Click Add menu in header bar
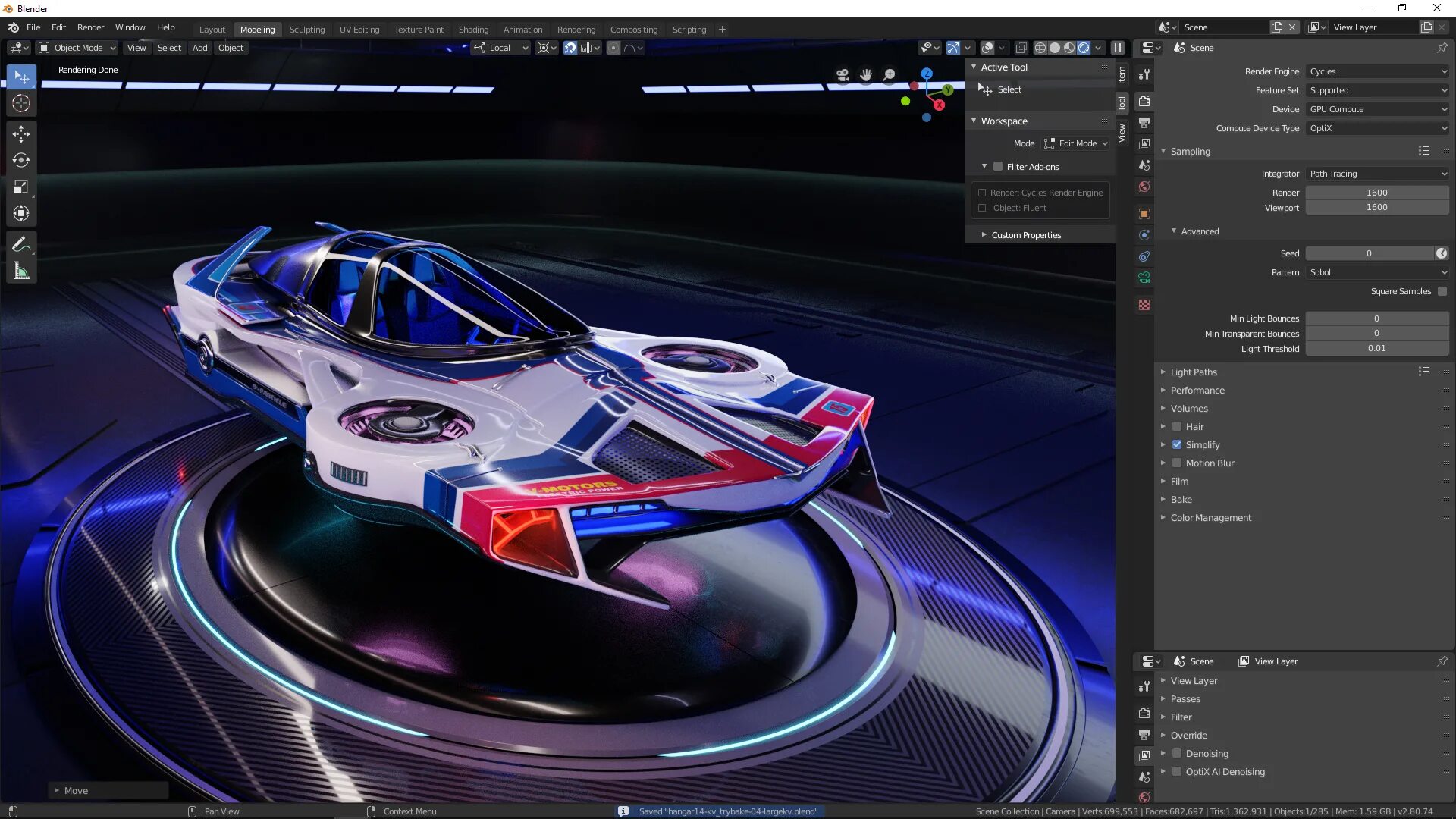Screen dimensions: 1456x819 (x=199, y=47)
